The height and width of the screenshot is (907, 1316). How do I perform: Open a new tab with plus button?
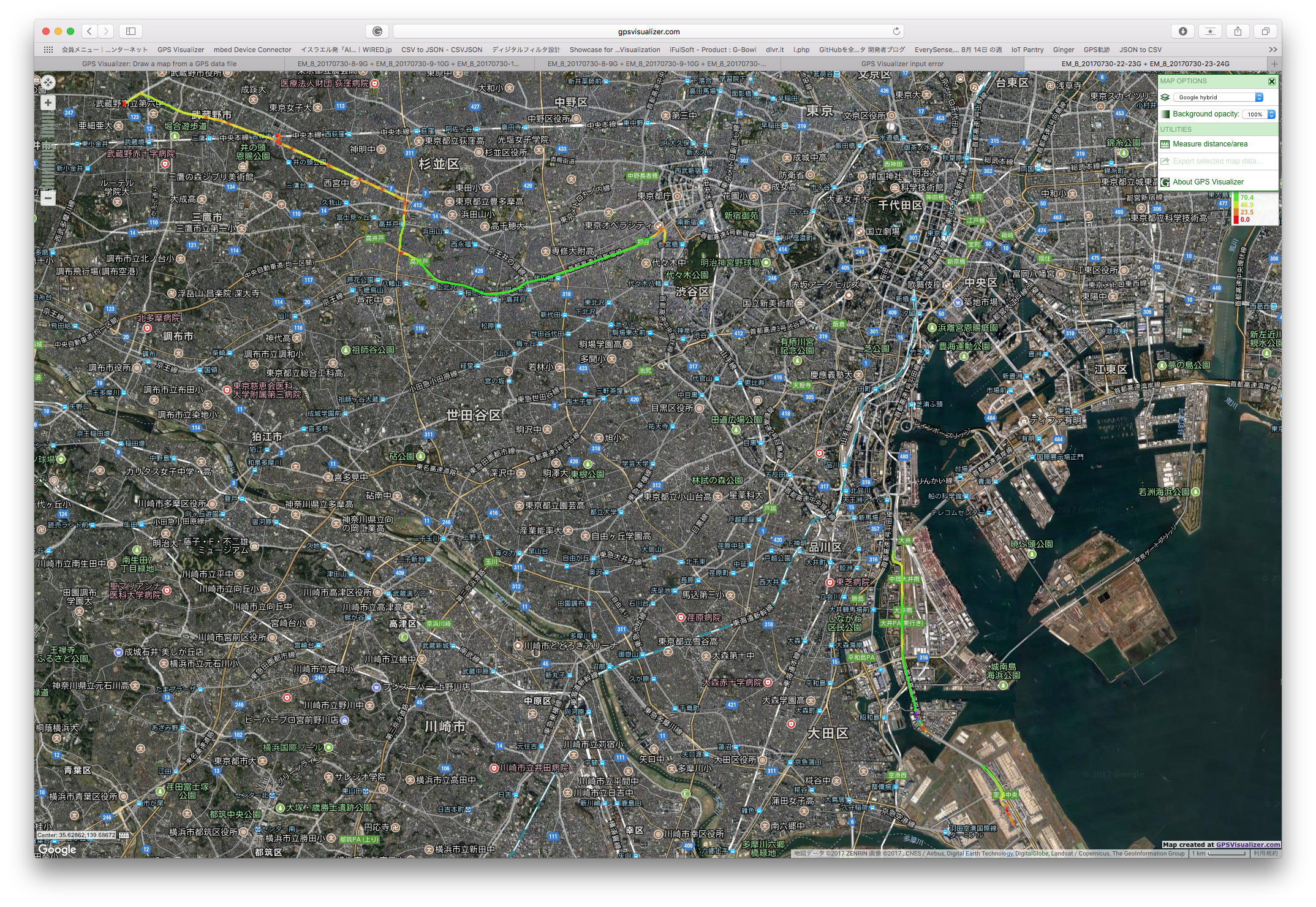1274,64
